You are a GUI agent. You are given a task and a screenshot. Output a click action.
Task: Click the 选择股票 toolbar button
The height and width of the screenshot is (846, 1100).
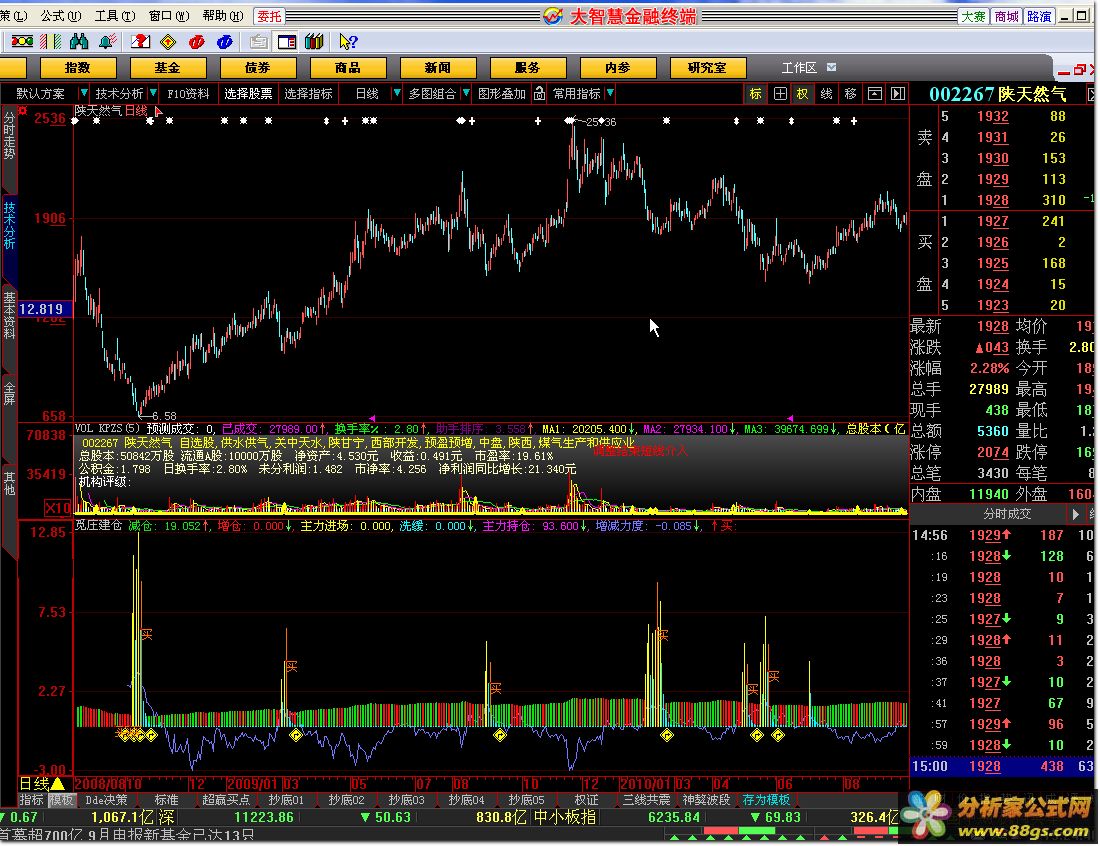[x=248, y=93]
